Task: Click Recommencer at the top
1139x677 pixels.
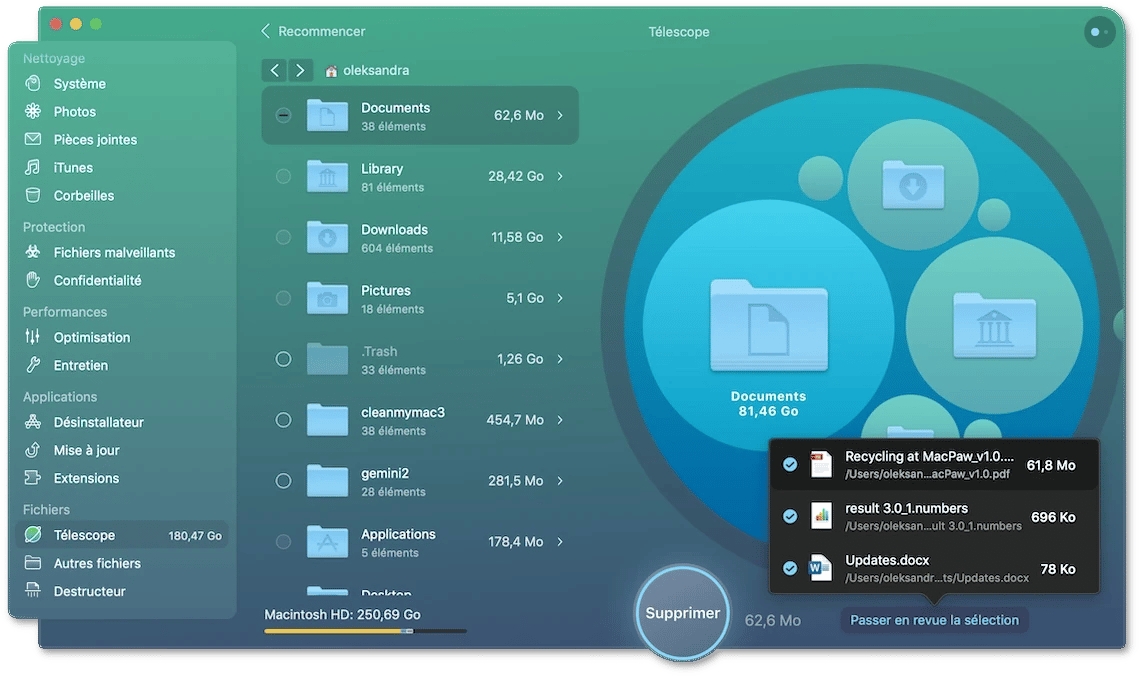Action: [313, 31]
